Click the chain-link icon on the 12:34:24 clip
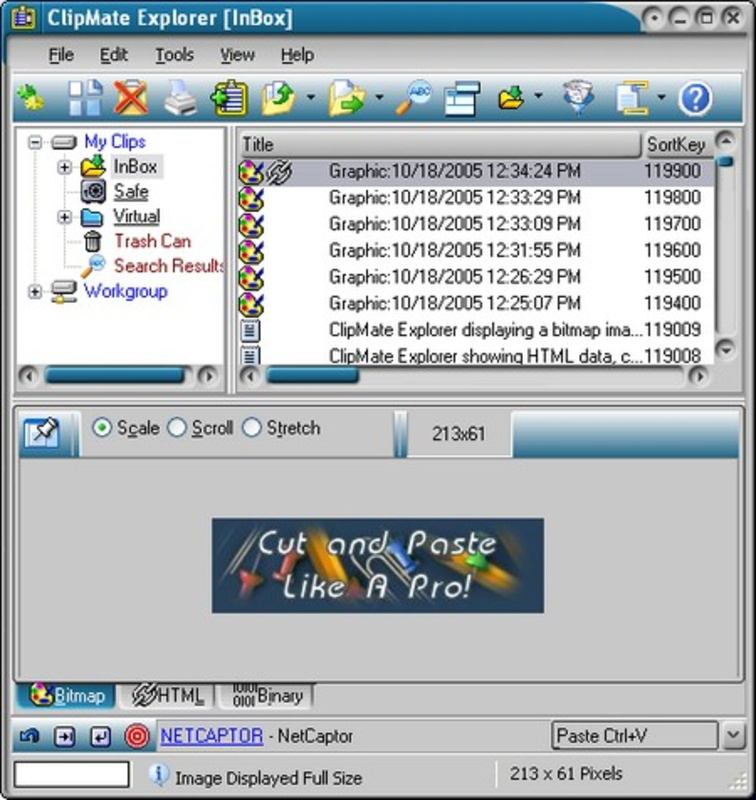This screenshot has height=800, width=756. coord(280,171)
